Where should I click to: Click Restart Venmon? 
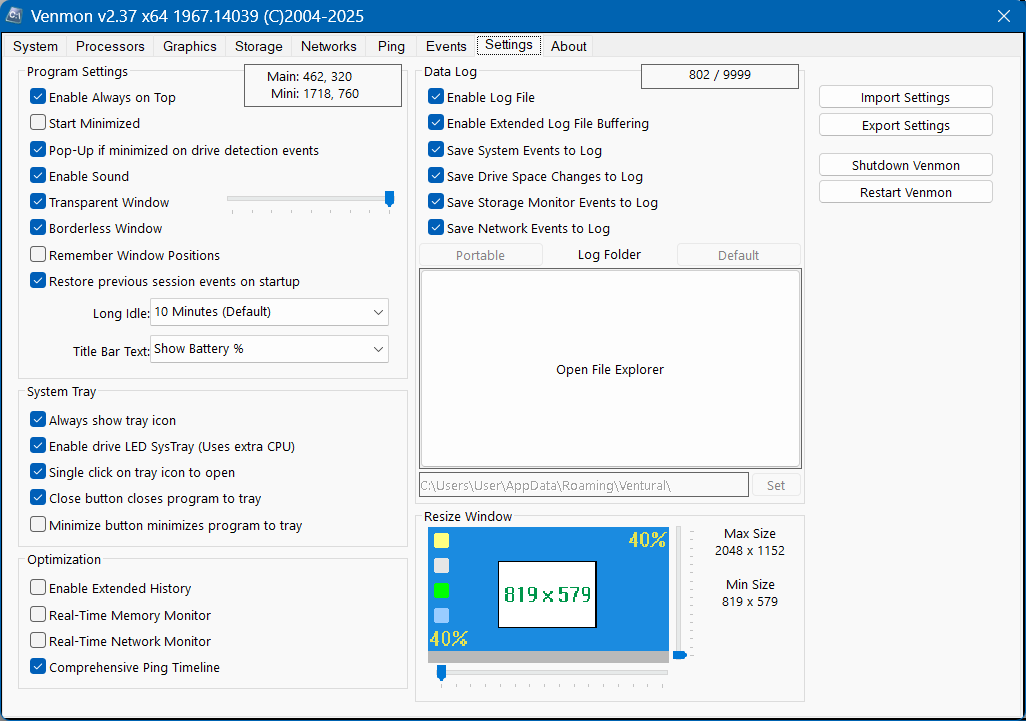point(906,192)
